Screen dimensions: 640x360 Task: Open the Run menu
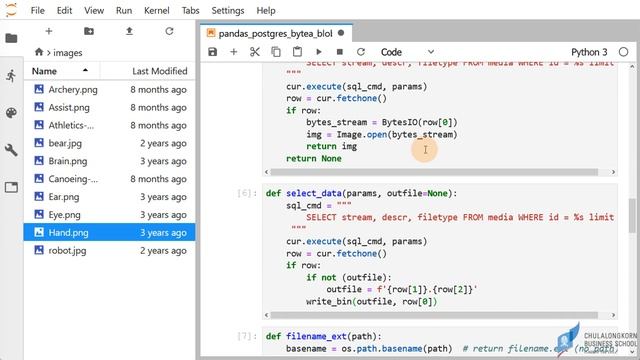click(124, 10)
